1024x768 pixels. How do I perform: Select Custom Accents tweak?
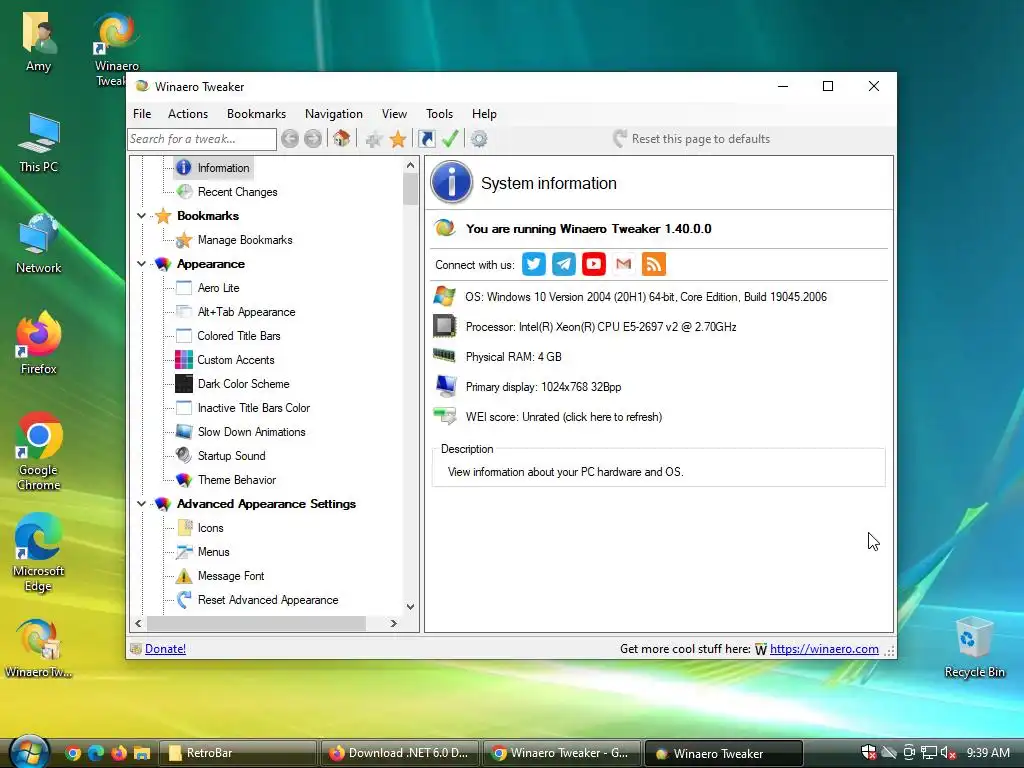(235, 360)
